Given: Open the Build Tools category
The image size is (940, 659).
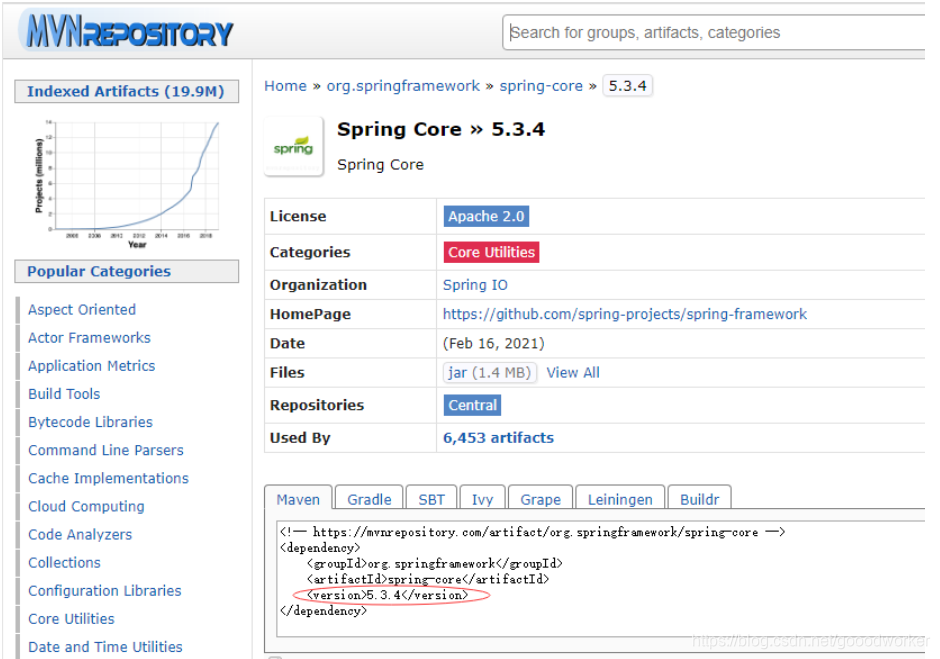Looking at the screenshot, I should tap(64, 394).
